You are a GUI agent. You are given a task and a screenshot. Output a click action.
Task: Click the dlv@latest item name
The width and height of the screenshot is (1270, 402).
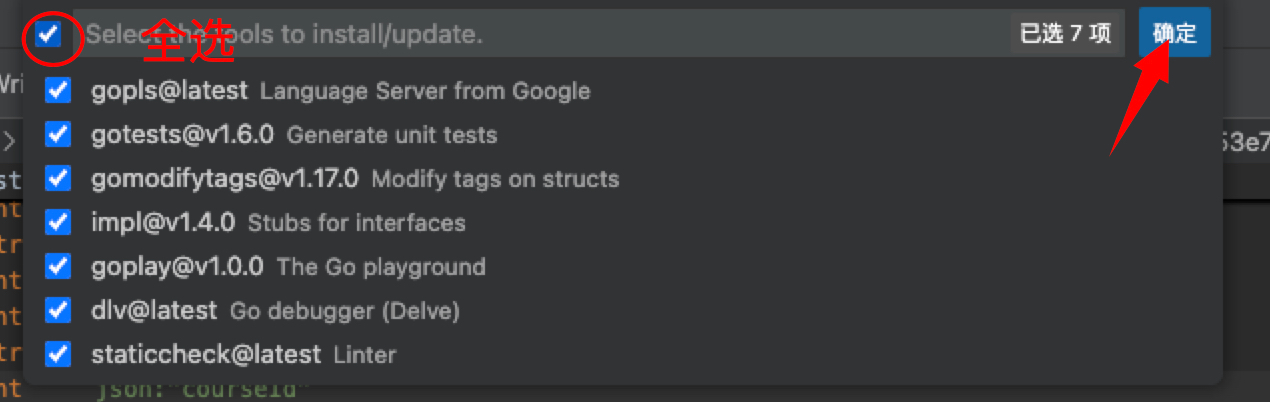[x=154, y=310]
